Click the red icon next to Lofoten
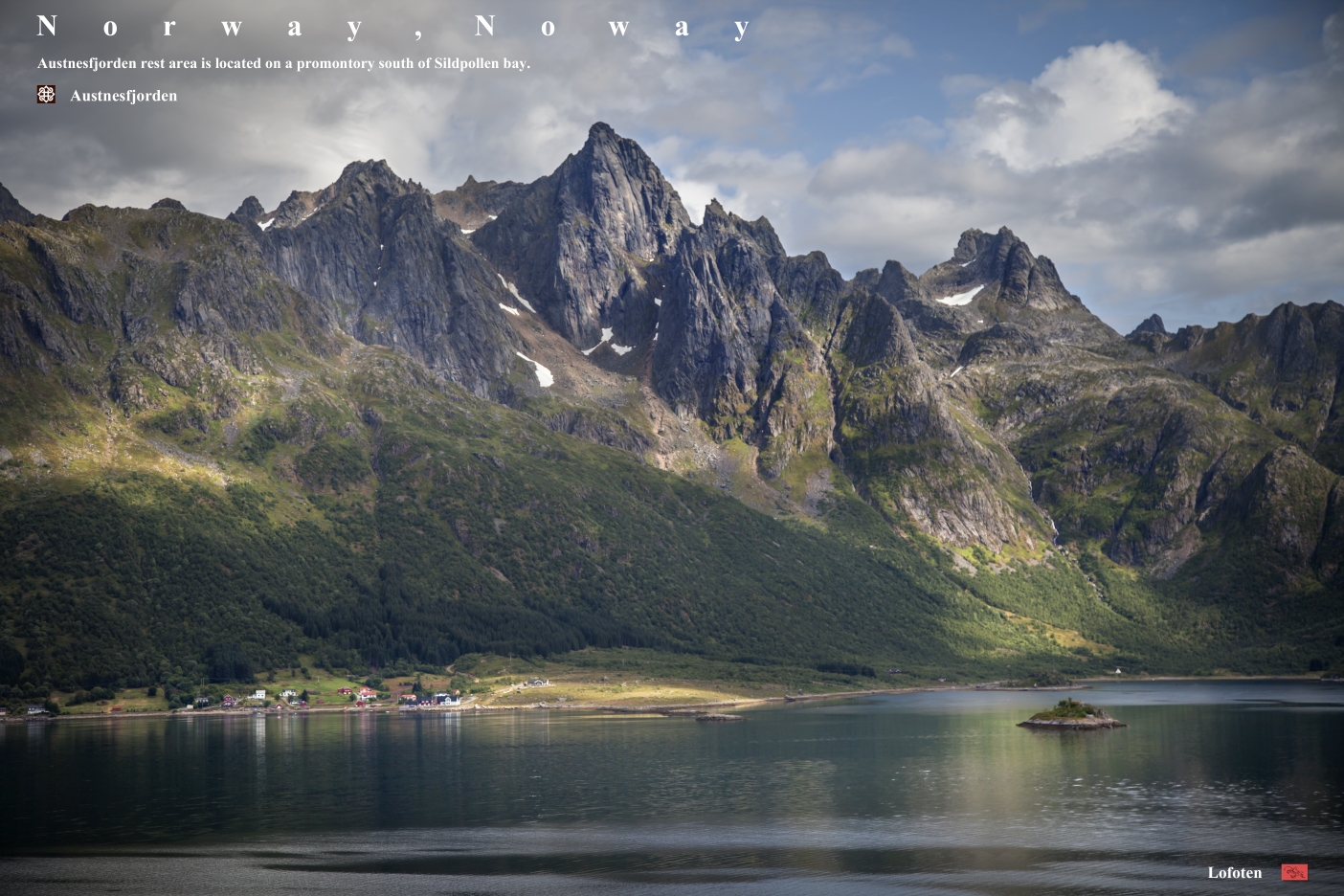This screenshot has width=1344, height=896. point(1294,872)
